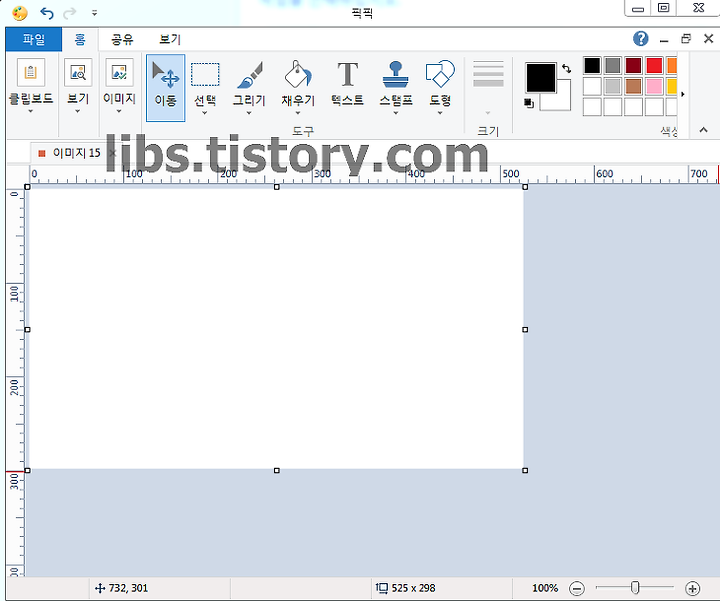Switch to the Home ribbon tab

80,39
